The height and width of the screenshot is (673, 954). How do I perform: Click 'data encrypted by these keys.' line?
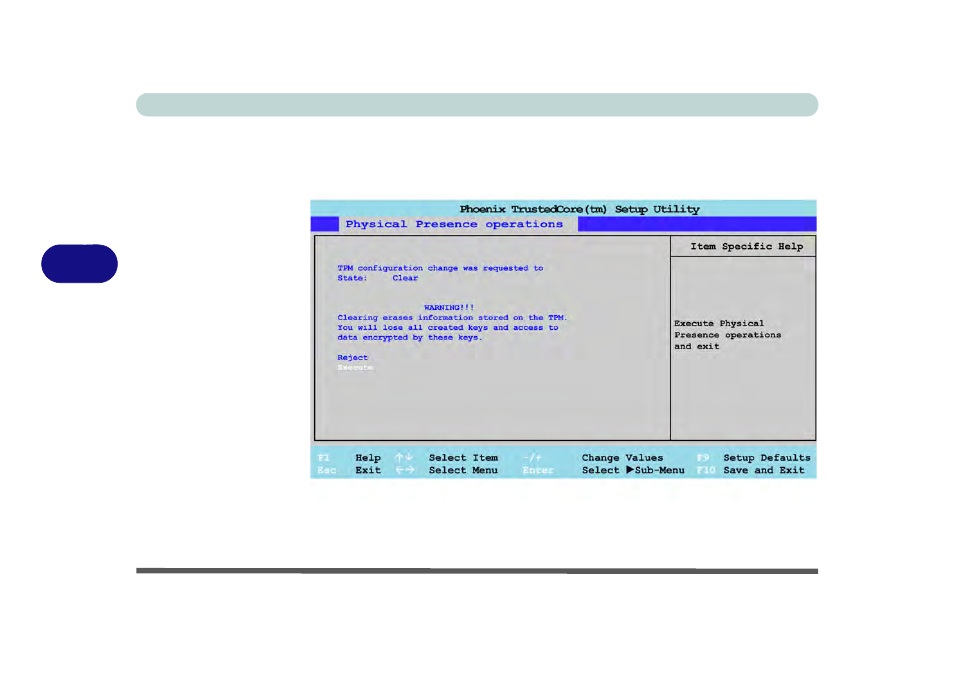[x=409, y=338]
